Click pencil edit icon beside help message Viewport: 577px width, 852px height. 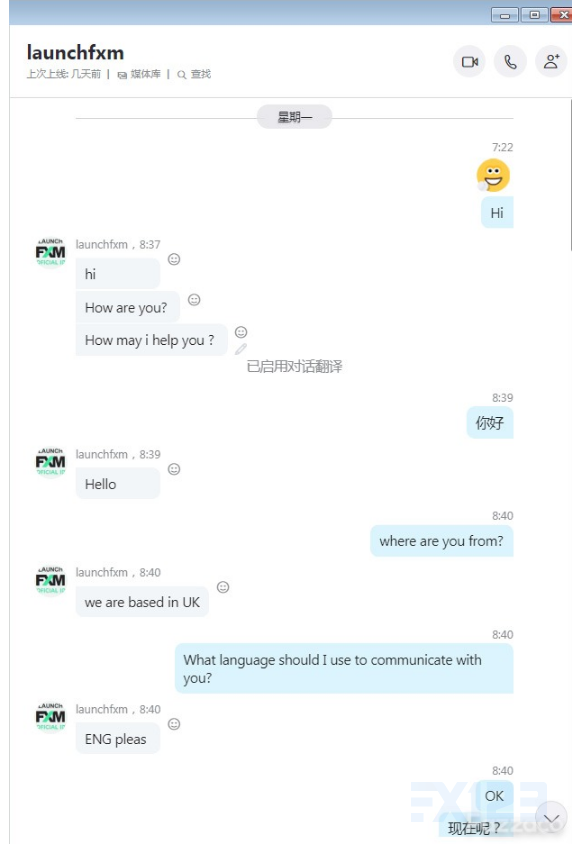pyautogui.click(x=241, y=349)
